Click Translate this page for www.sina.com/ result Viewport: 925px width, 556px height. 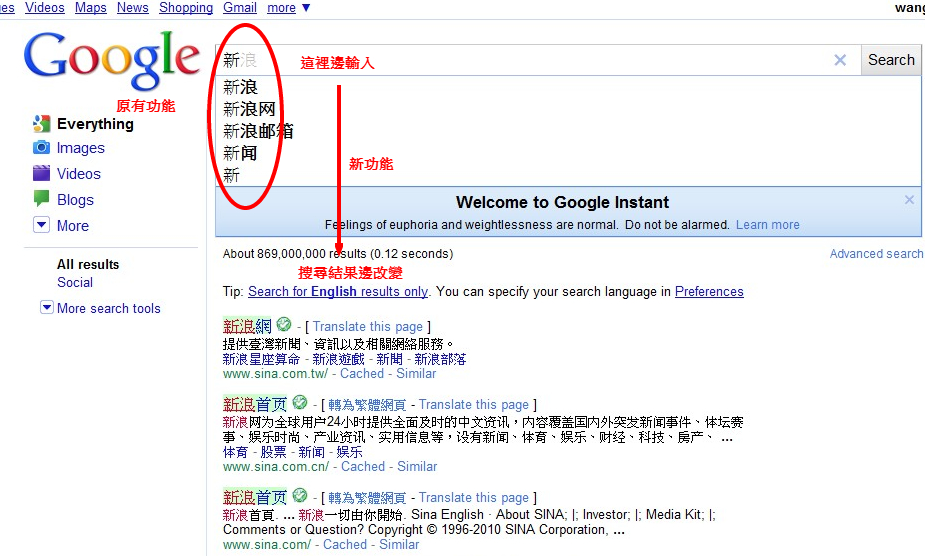474,498
